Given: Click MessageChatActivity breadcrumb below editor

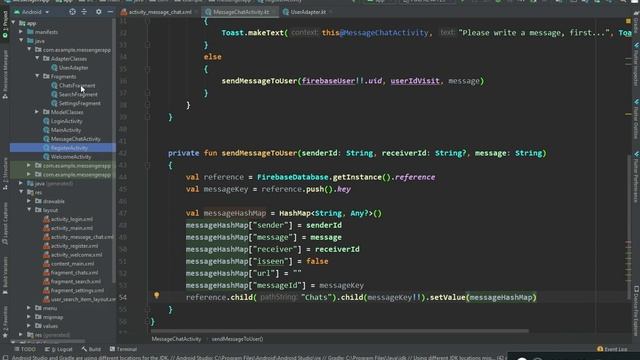Looking at the screenshot, I should 176,339.
